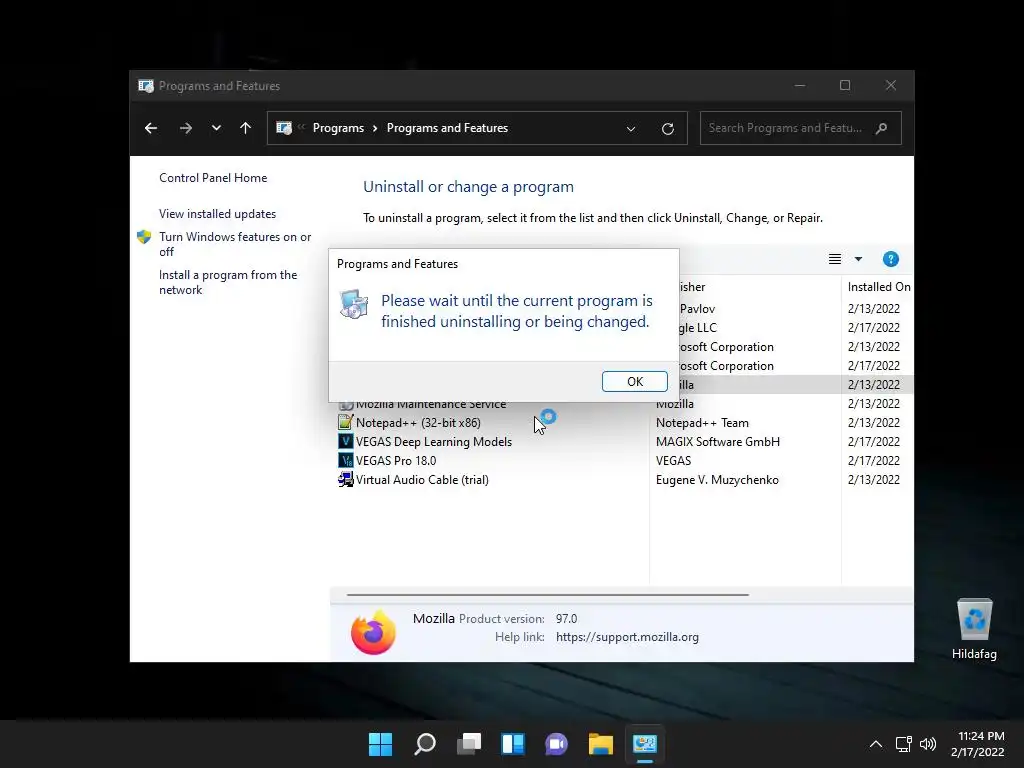Click the Mozilla publisher cell below the dialog
This screenshot has height=768, width=1024.
click(675, 404)
